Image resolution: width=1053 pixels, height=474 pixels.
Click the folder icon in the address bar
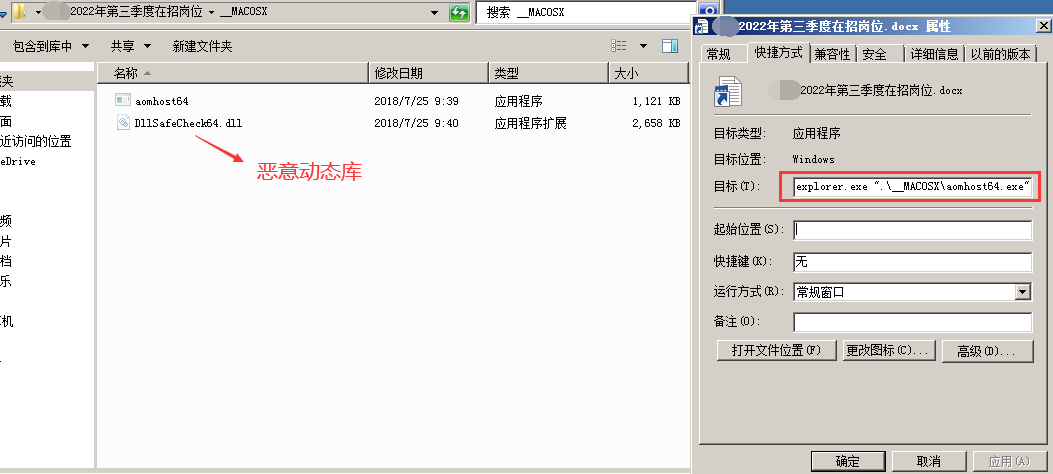click(x=20, y=12)
